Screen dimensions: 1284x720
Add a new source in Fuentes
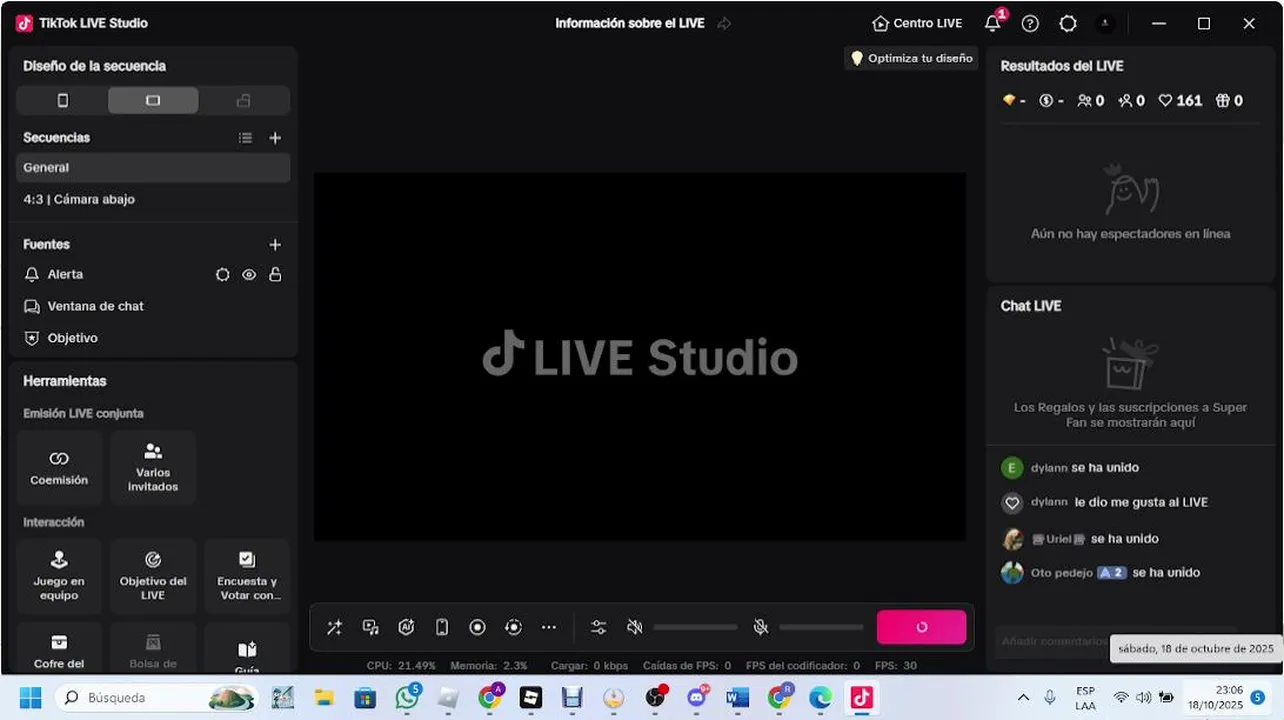click(275, 244)
